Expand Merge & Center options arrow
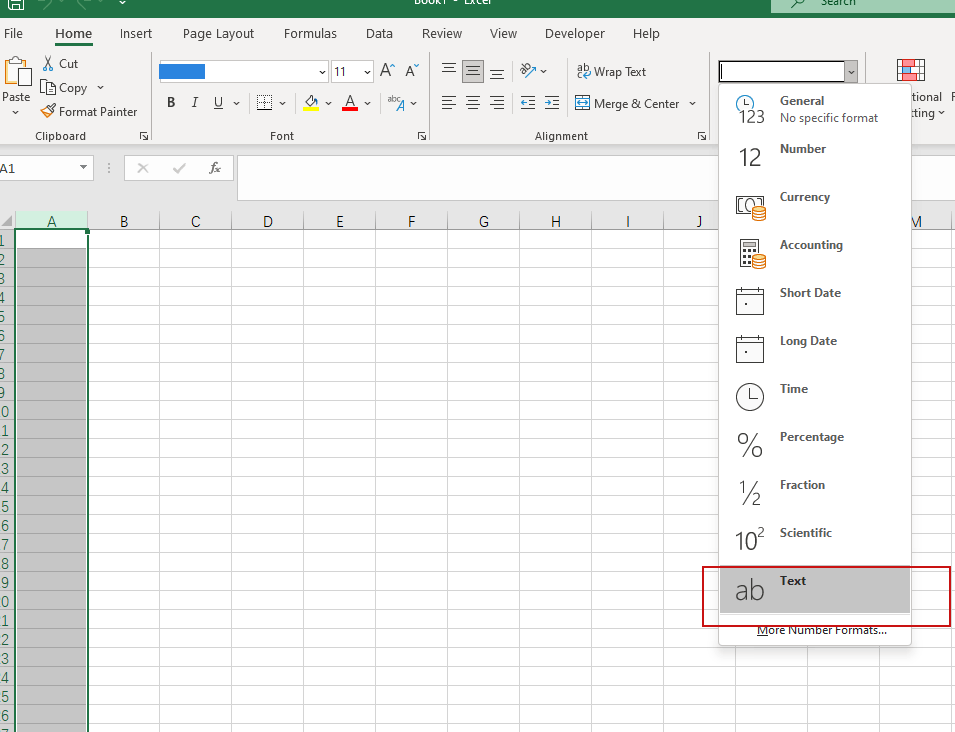The height and width of the screenshot is (732, 955). 692,104
